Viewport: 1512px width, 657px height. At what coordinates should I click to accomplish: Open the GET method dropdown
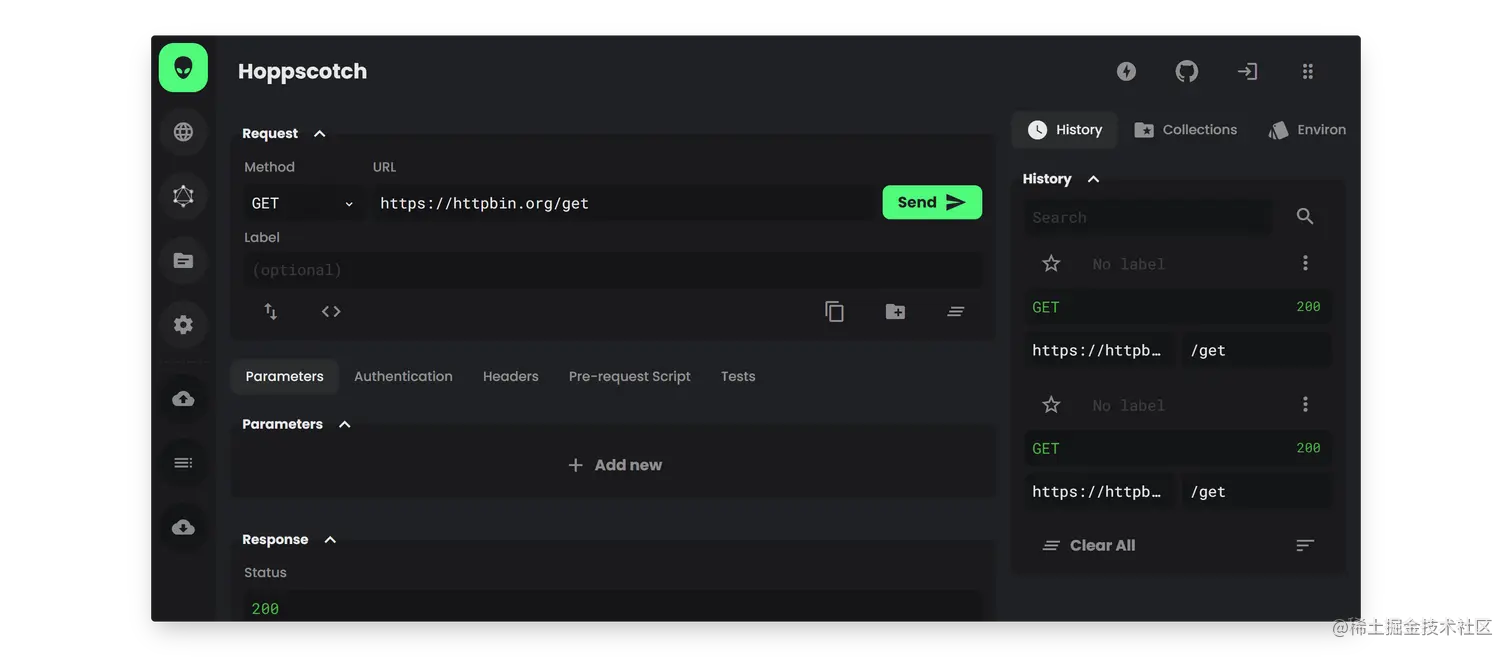click(x=303, y=203)
